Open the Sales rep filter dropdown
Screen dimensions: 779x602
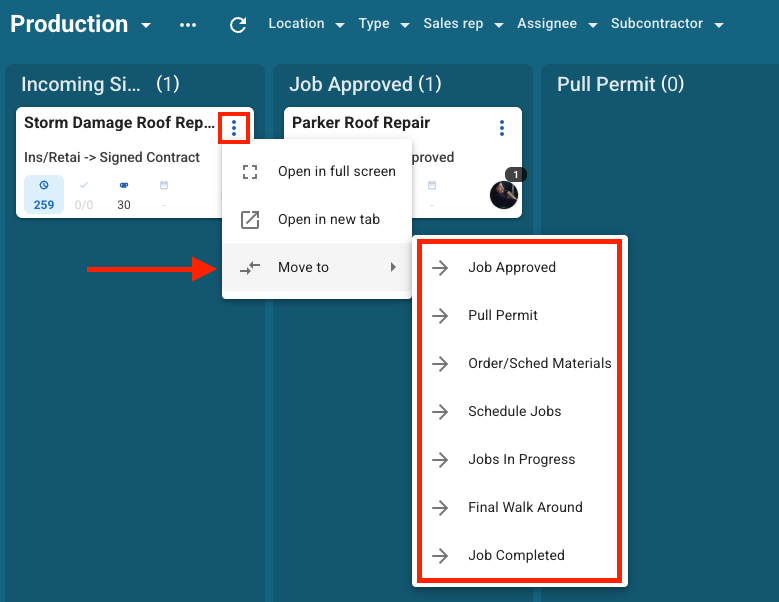click(462, 24)
